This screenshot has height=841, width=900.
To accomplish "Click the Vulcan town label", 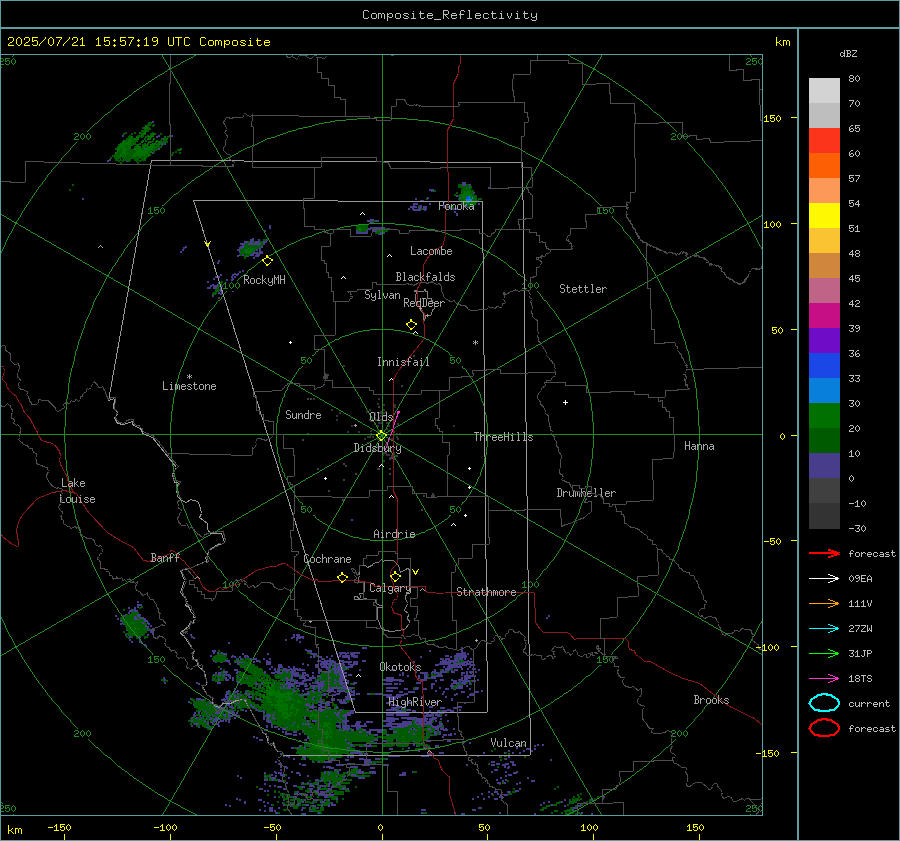I will pyautogui.click(x=508, y=743).
